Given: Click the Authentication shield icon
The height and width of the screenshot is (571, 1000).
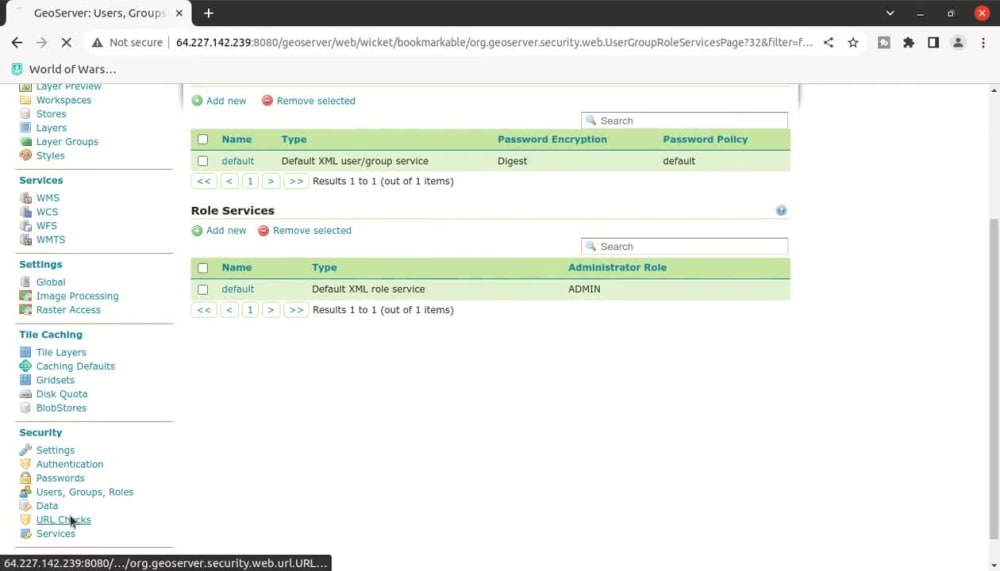Looking at the screenshot, I should tap(26, 464).
